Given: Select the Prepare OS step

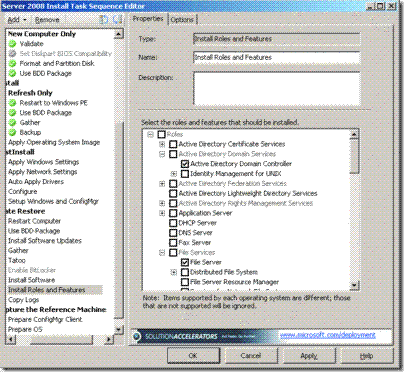Looking at the screenshot, I should (25, 329).
